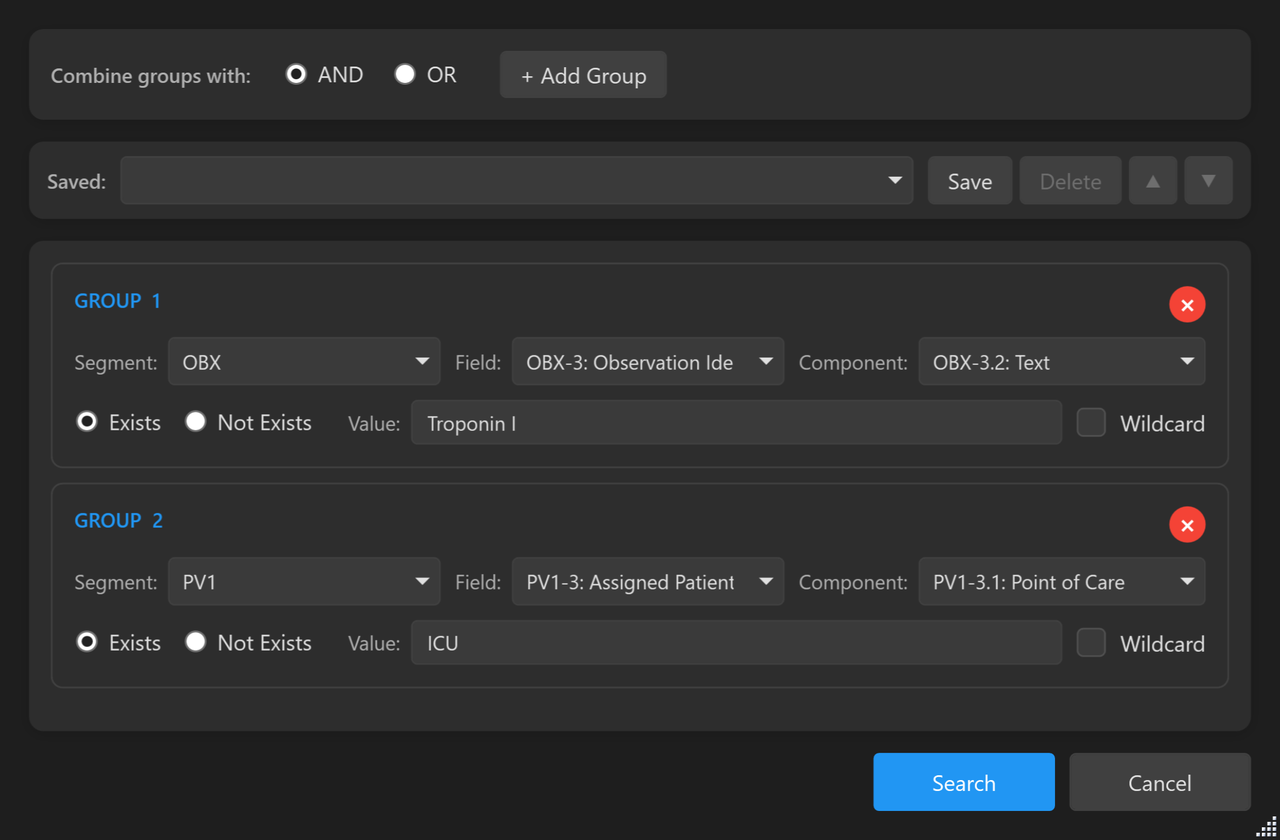This screenshot has width=1280, height=840.
Task: Remove Group 1 with its red X
Action: [1187, 304]
